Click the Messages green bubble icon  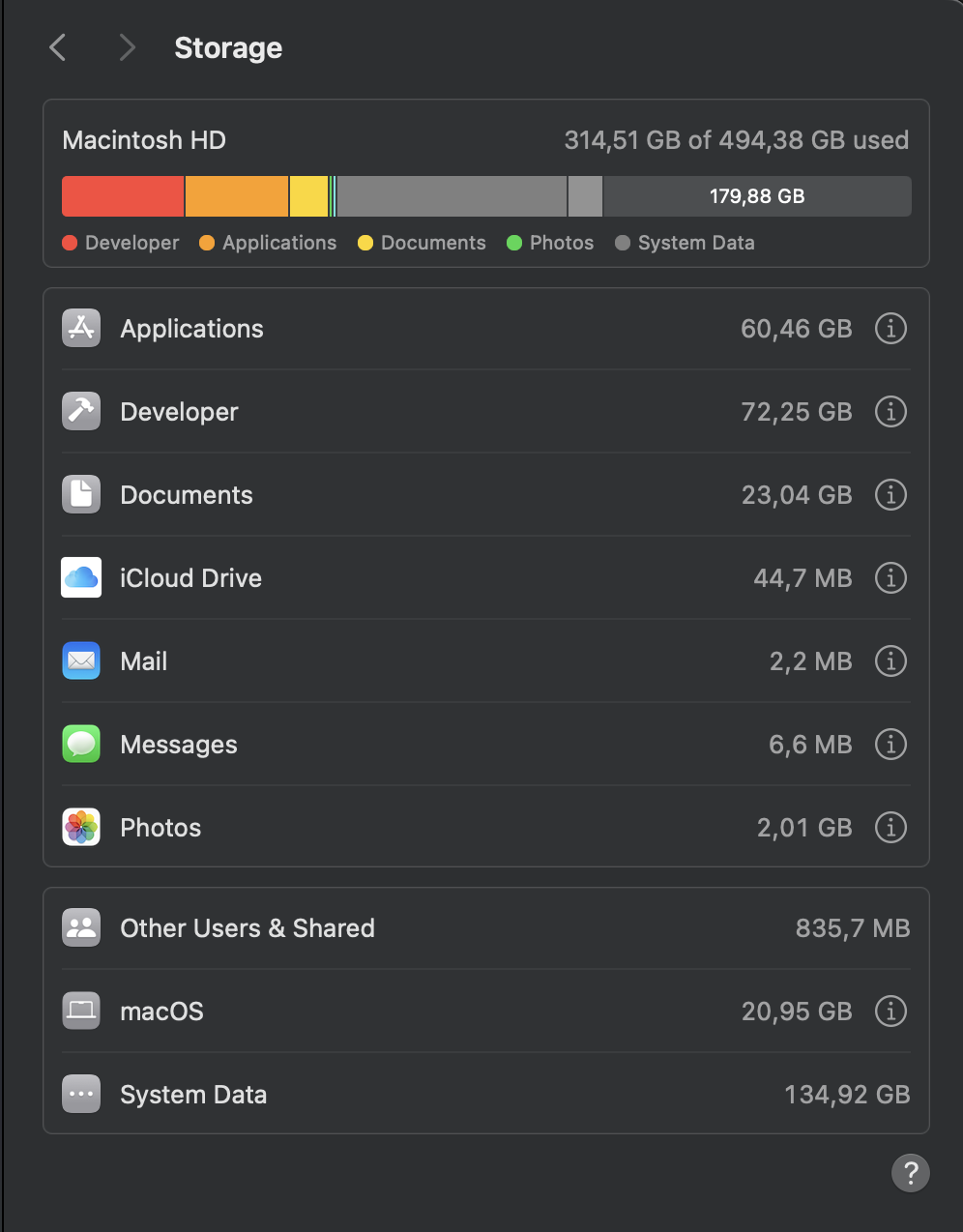[81, 745]
